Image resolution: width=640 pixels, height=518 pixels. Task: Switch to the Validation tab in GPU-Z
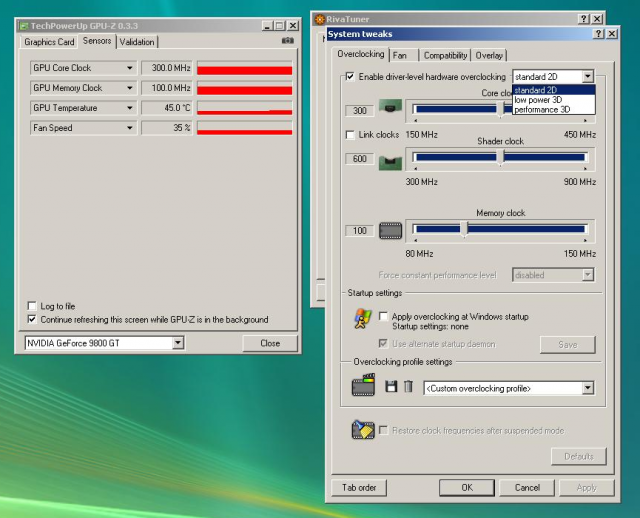coord(137,42)
